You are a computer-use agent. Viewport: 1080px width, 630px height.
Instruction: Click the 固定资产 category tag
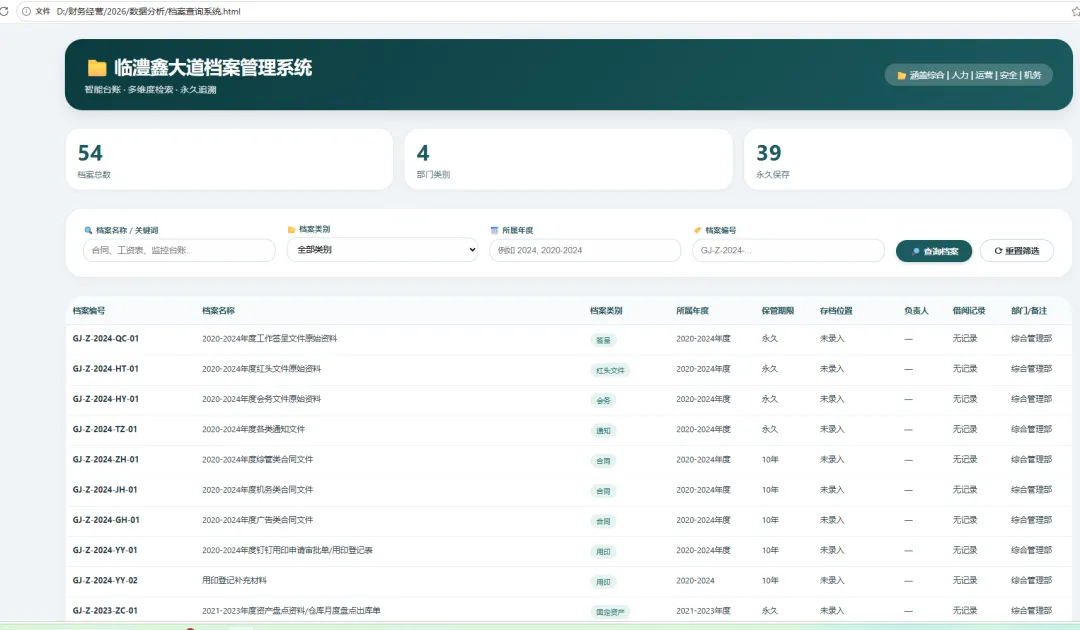coord(610,612)
